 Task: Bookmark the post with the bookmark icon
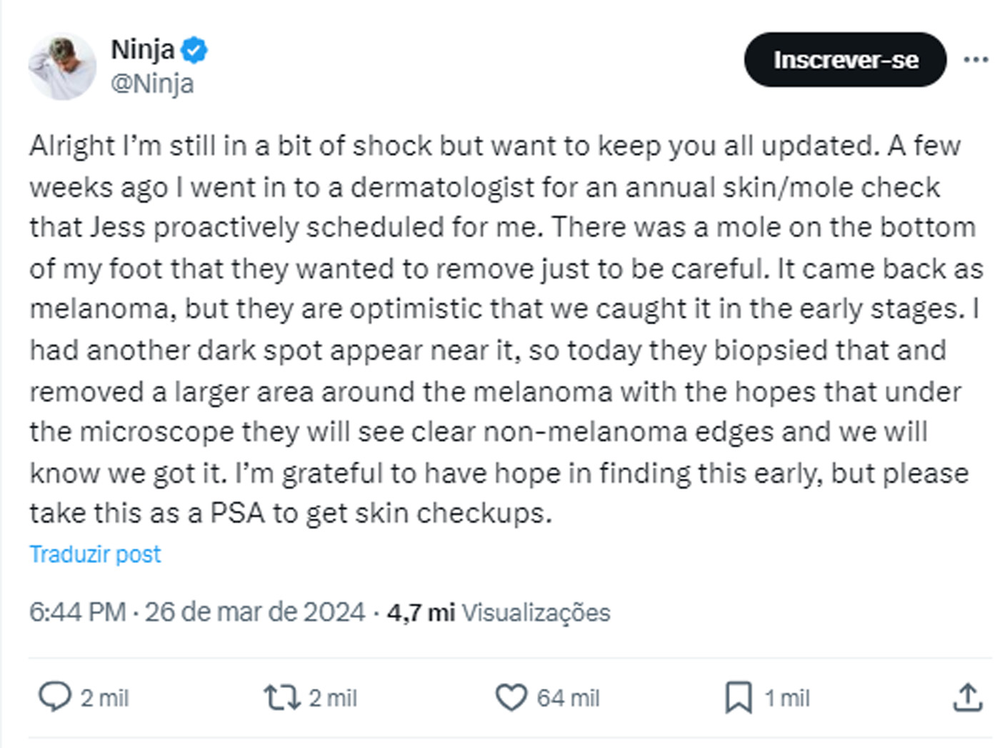[x=738, y=697]
